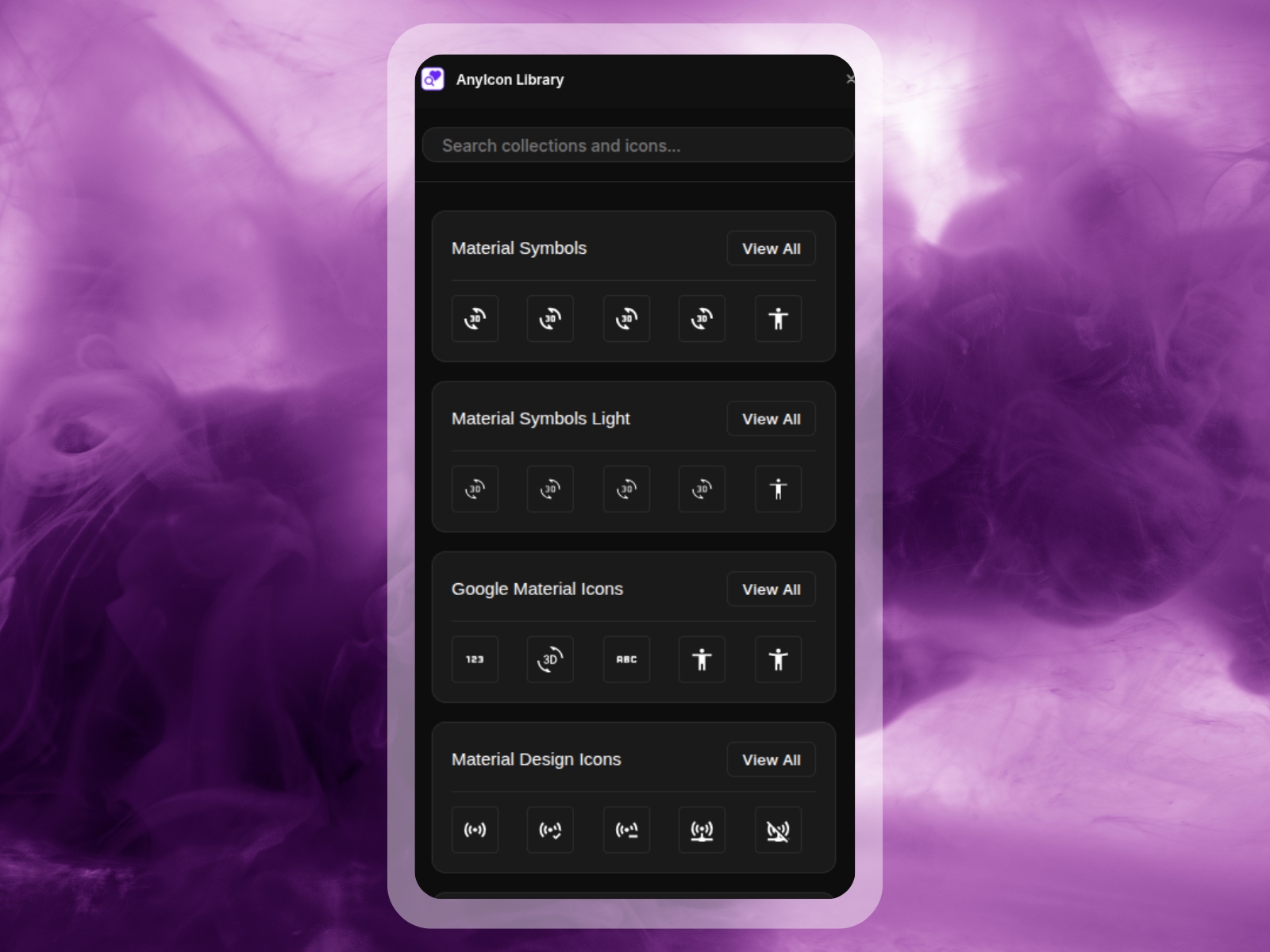Open View All for Material Symbols Light
Image resolution: width=1270 pixels, height=952 pixels.
point(771,419)
